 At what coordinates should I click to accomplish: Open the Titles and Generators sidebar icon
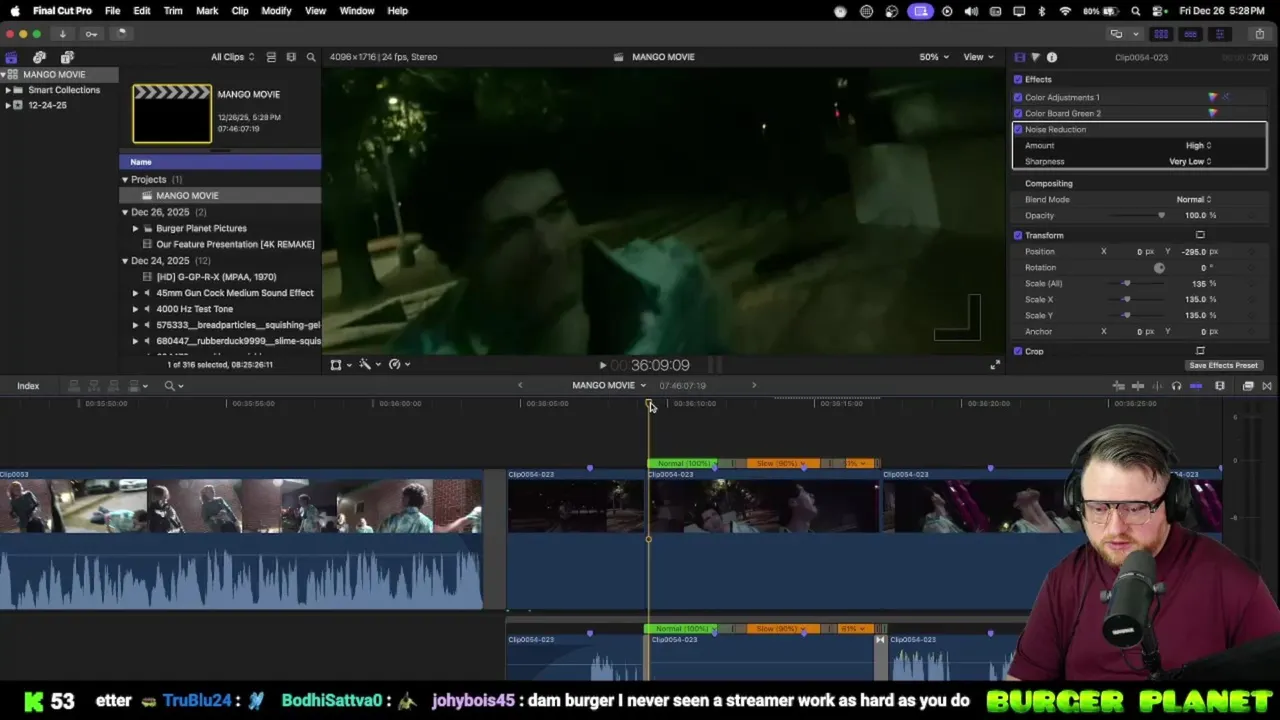67,57
